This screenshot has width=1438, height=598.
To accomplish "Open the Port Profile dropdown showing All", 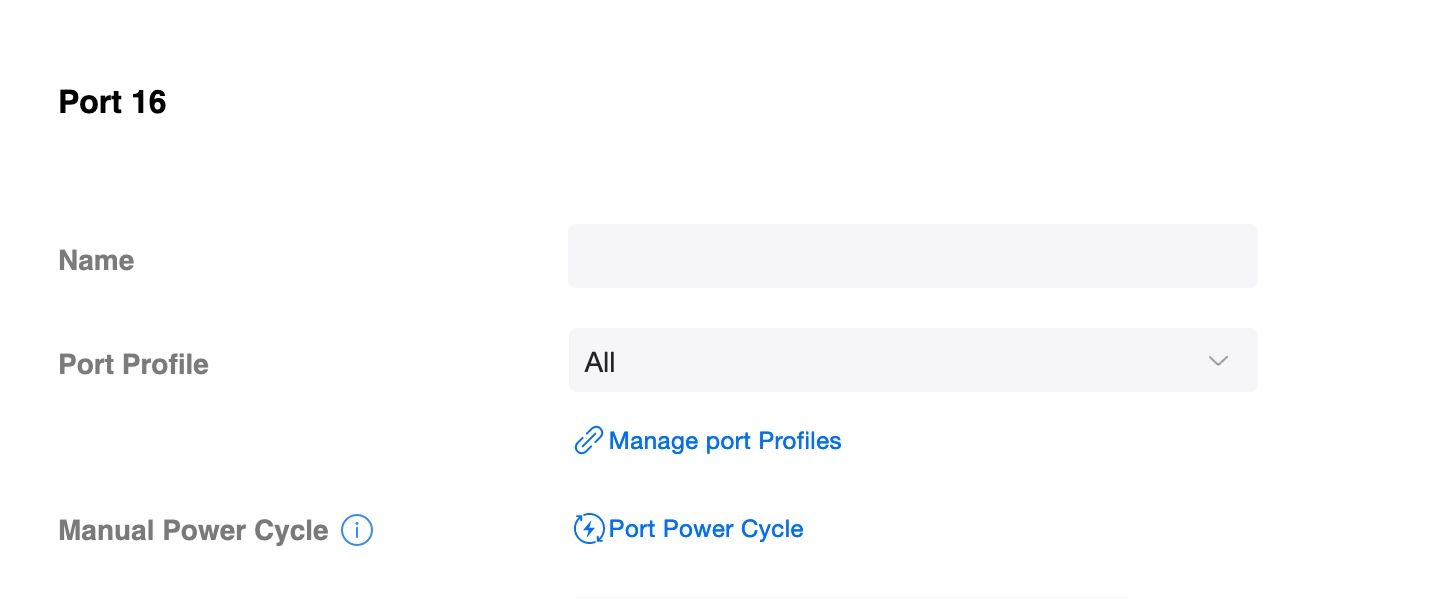I will pyautogui.click(x=912, y=361).
